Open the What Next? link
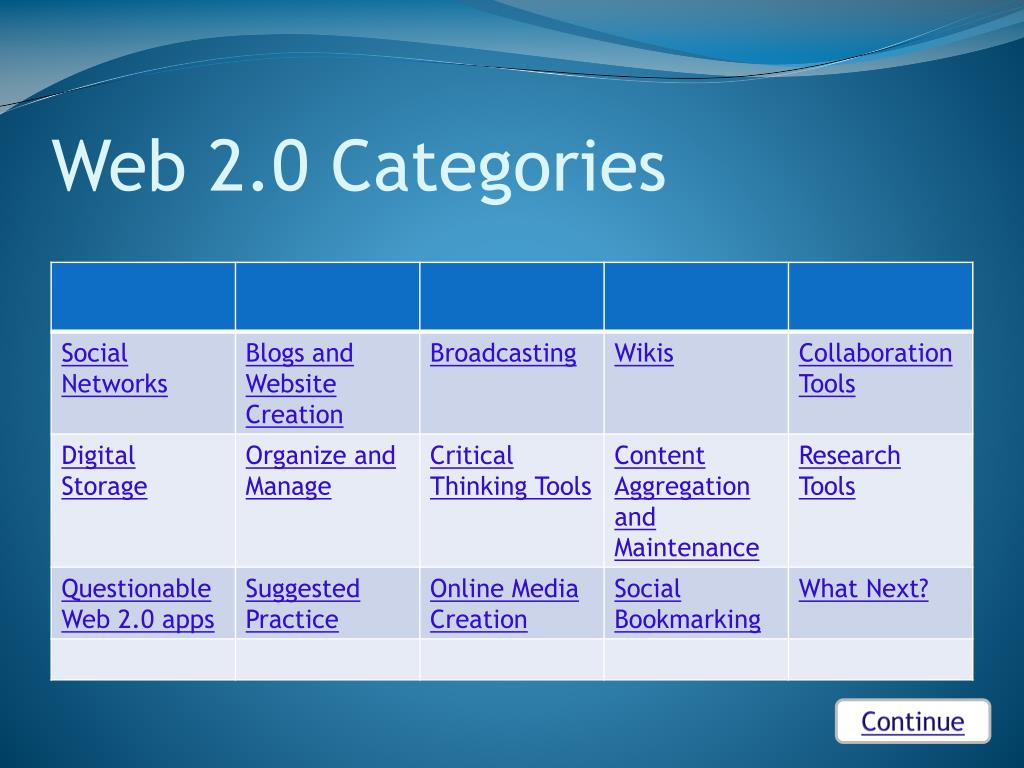Image resolution: width=1024 pixels, height=768 pixels. (x=863, y=589)
